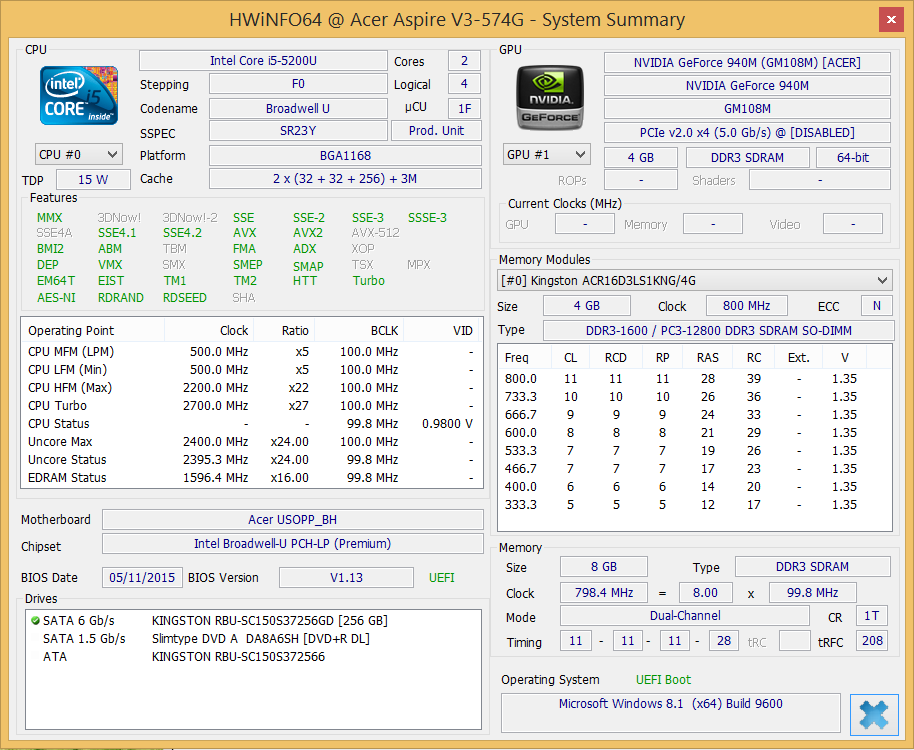This screenshot has width=914, height=750.
Task: Click the DDR3-1600 / PC3-12800 type field
Action: click(718, 330)
